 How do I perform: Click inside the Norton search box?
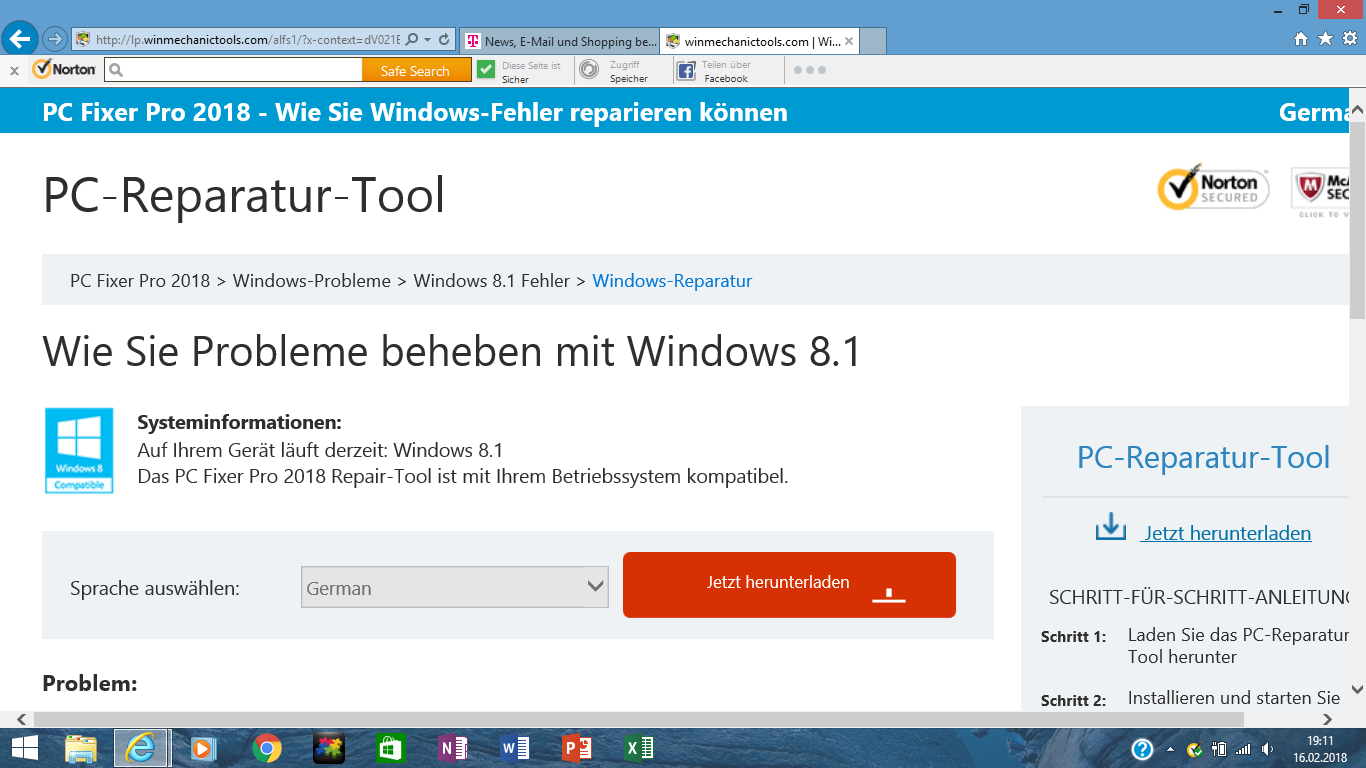click(x=233, y=70)
